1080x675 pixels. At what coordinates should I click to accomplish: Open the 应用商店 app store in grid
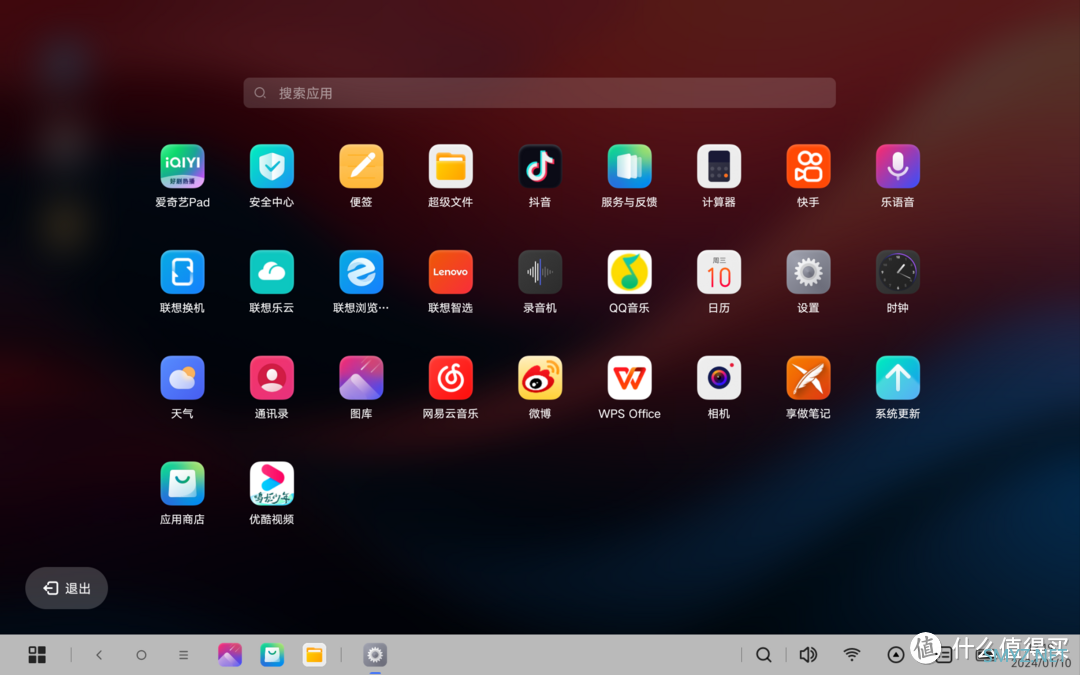(x=182, y=484)
